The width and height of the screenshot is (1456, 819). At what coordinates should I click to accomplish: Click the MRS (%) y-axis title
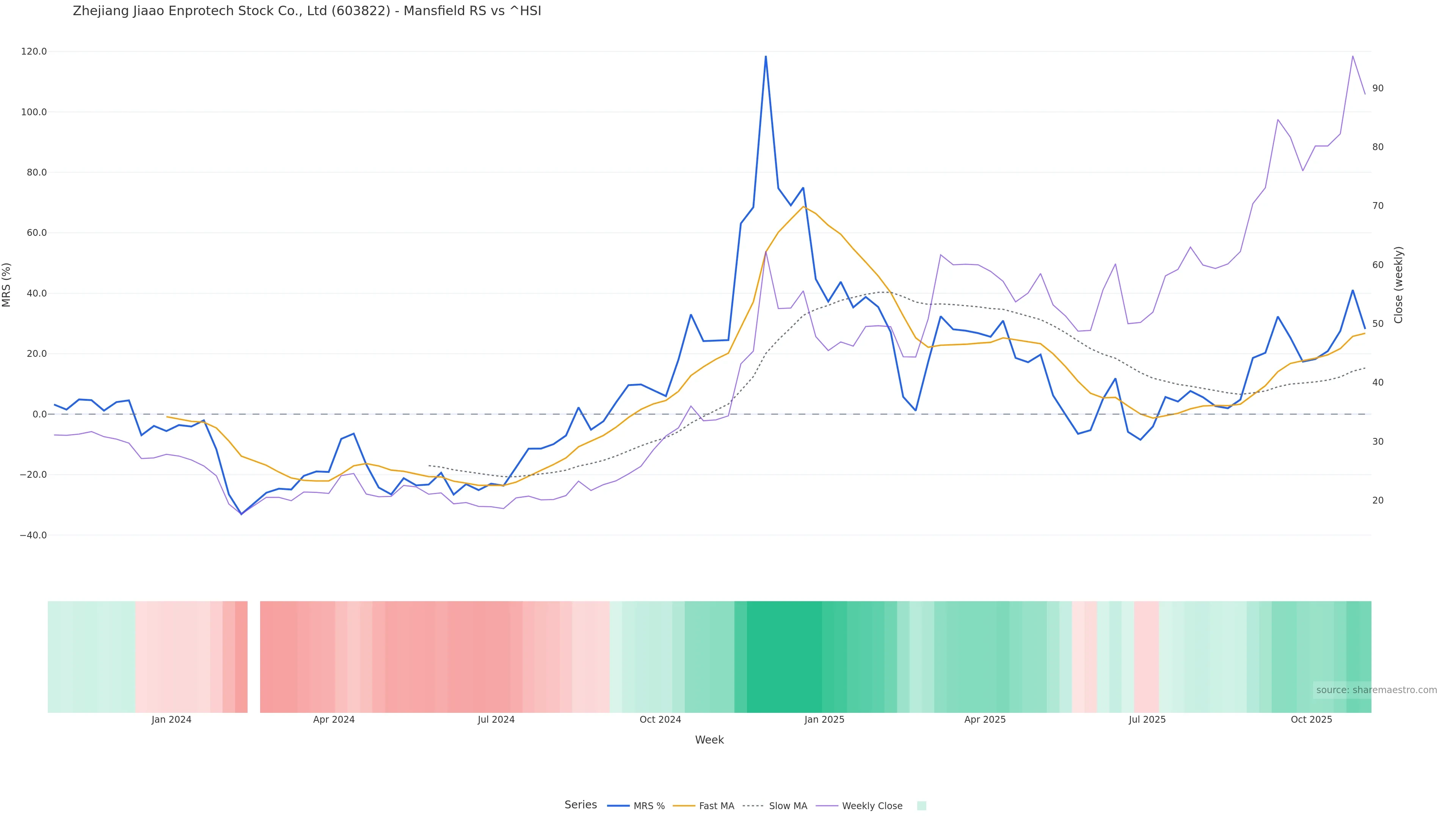click(x=7, y=285)
